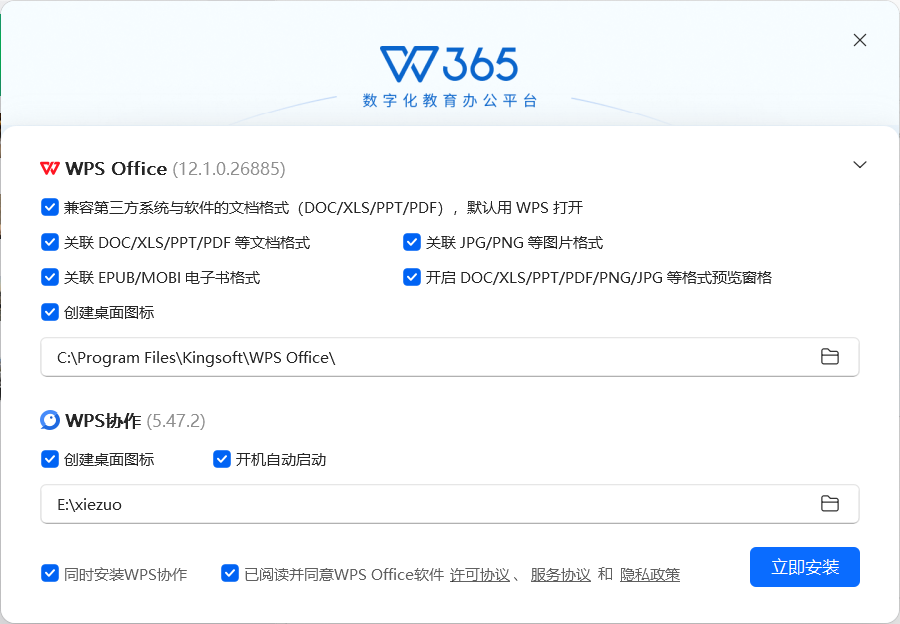The width and height of the screenshot is (900, 624).
Task: Disable 开机自动启动 checkbox
Action: 222,459
